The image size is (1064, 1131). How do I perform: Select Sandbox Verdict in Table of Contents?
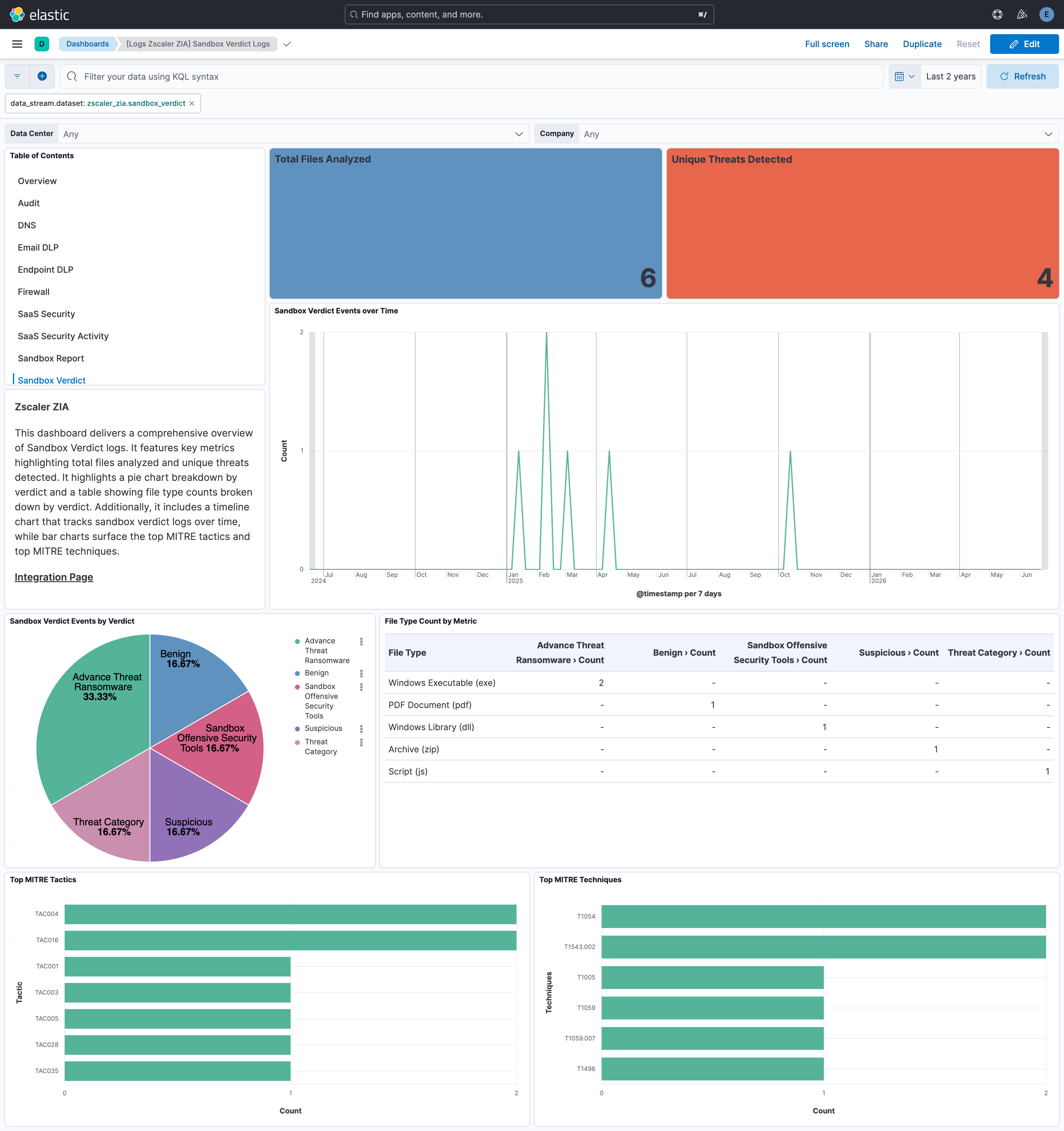(x=51, y=380)
